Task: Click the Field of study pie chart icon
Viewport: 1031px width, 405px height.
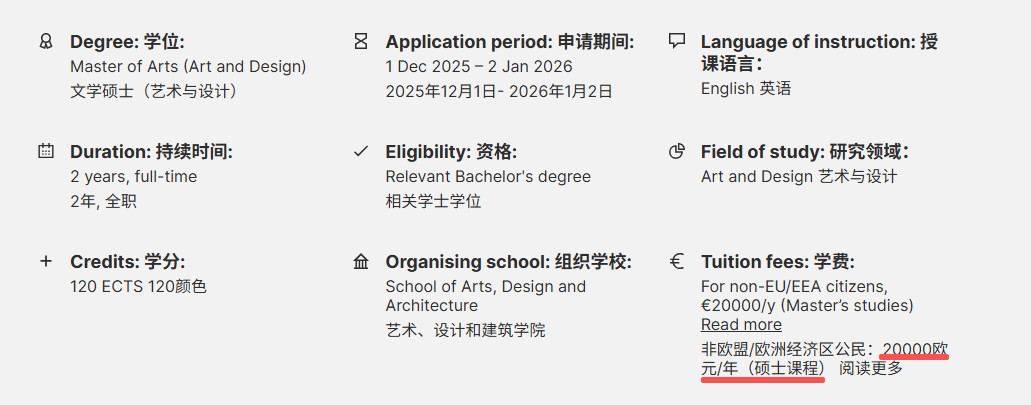Action: 677,152
